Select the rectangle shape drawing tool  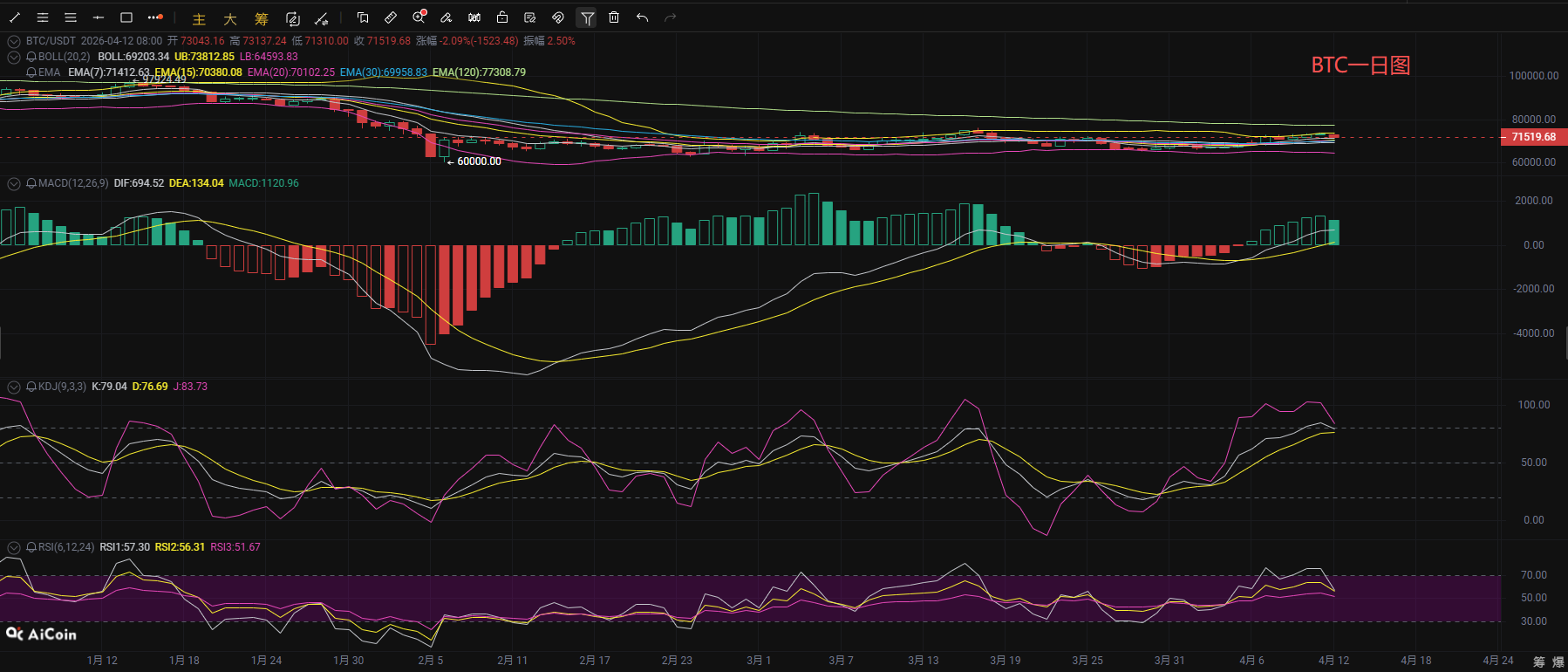click(x=126, y=17)
